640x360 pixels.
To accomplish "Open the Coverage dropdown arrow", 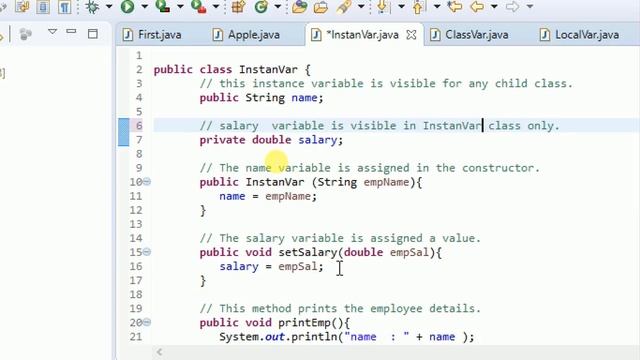I will (180, 7).
